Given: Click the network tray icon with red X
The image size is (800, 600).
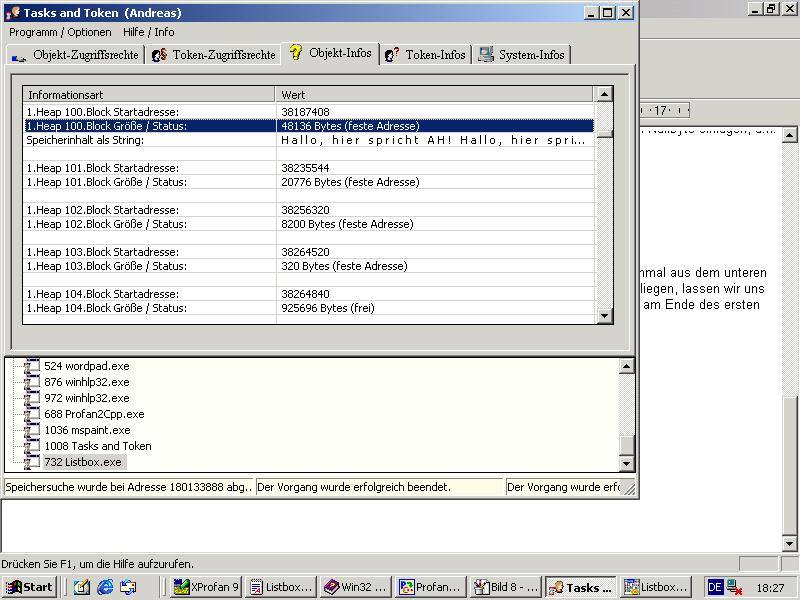Looking at the screenshot, I should click(x=735, y=587).
